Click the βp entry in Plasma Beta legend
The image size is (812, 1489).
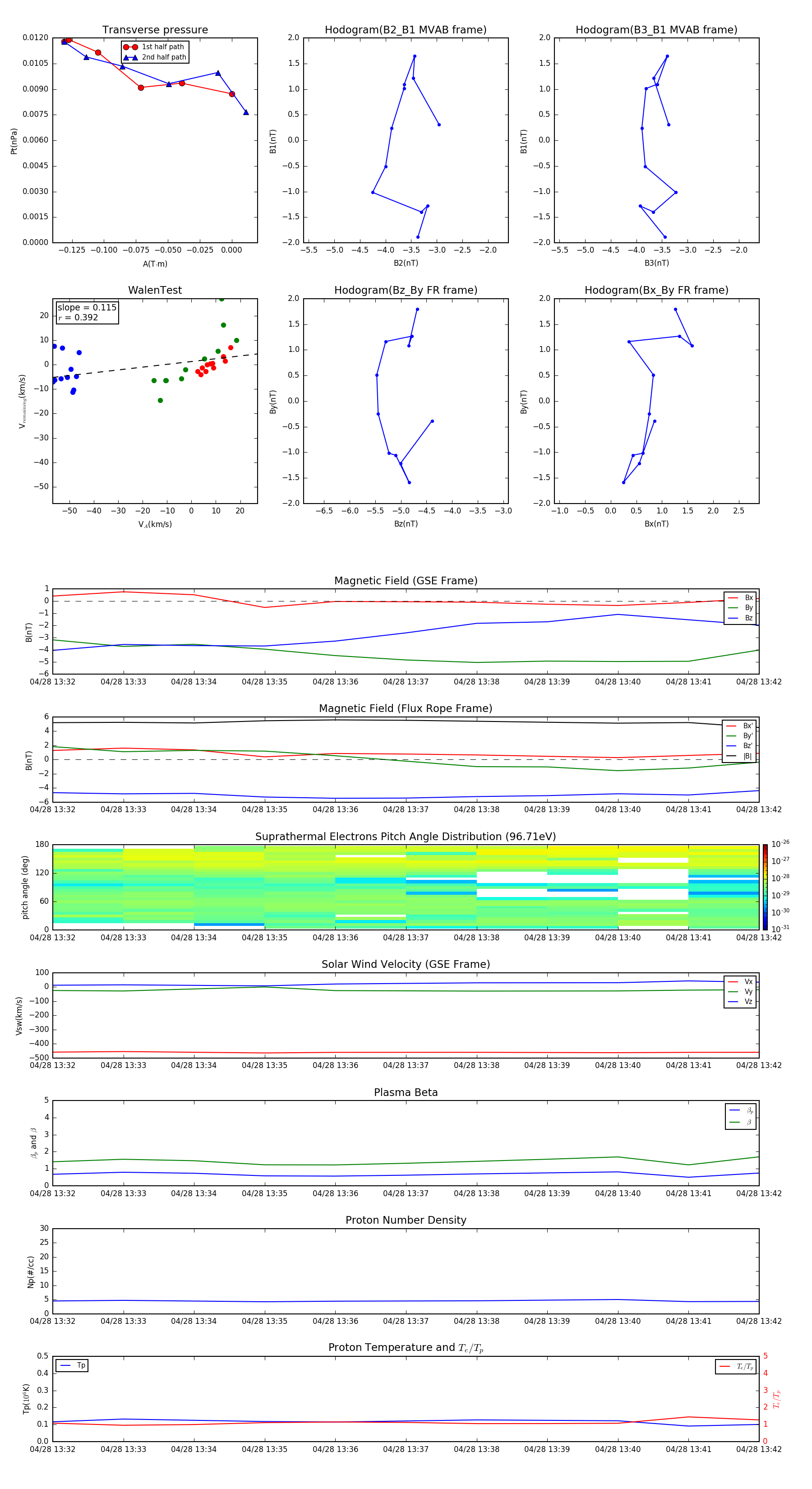[x=741, y=1110]
